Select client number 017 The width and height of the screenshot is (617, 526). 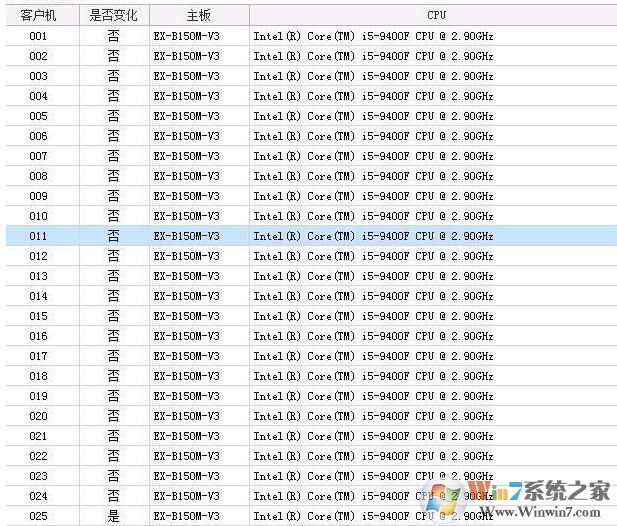pos(38,356)
